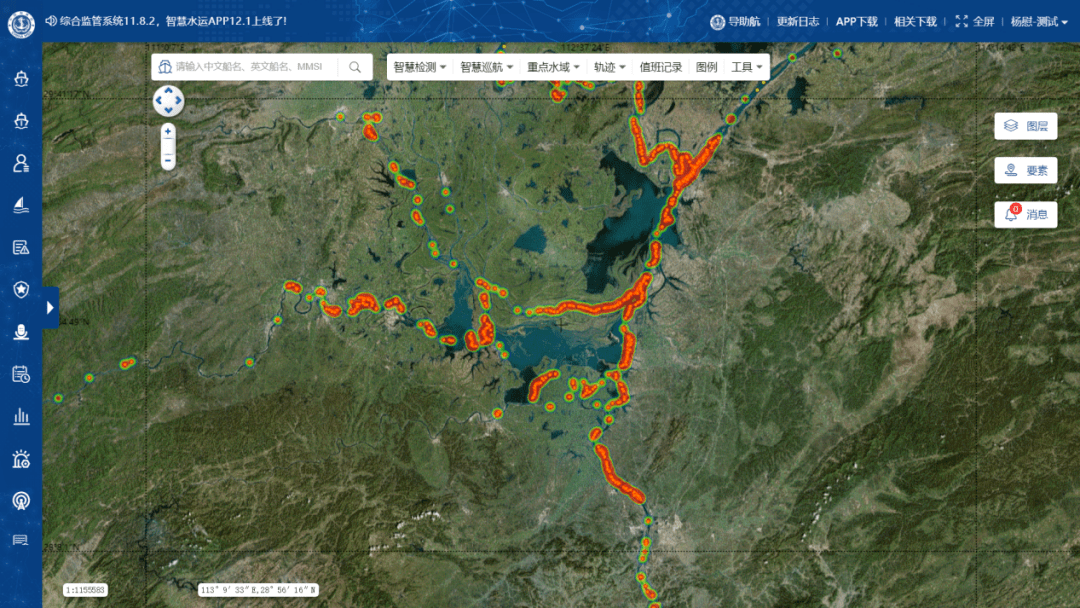Screen dimensions: 1080x608
Task: Click the APP下载 link
Action: tap(857, 21)
